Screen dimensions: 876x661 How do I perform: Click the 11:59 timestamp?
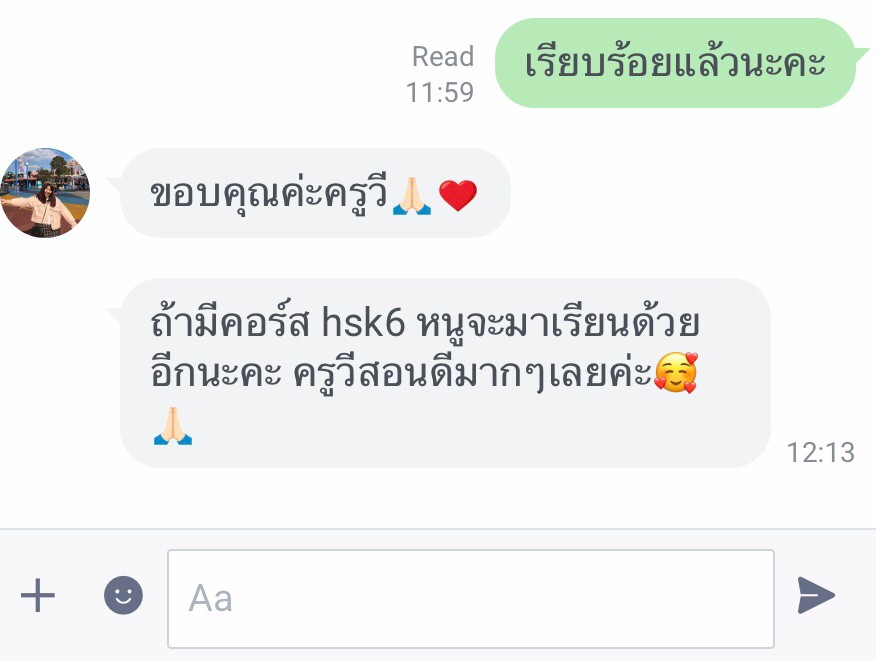pos(440,92)
